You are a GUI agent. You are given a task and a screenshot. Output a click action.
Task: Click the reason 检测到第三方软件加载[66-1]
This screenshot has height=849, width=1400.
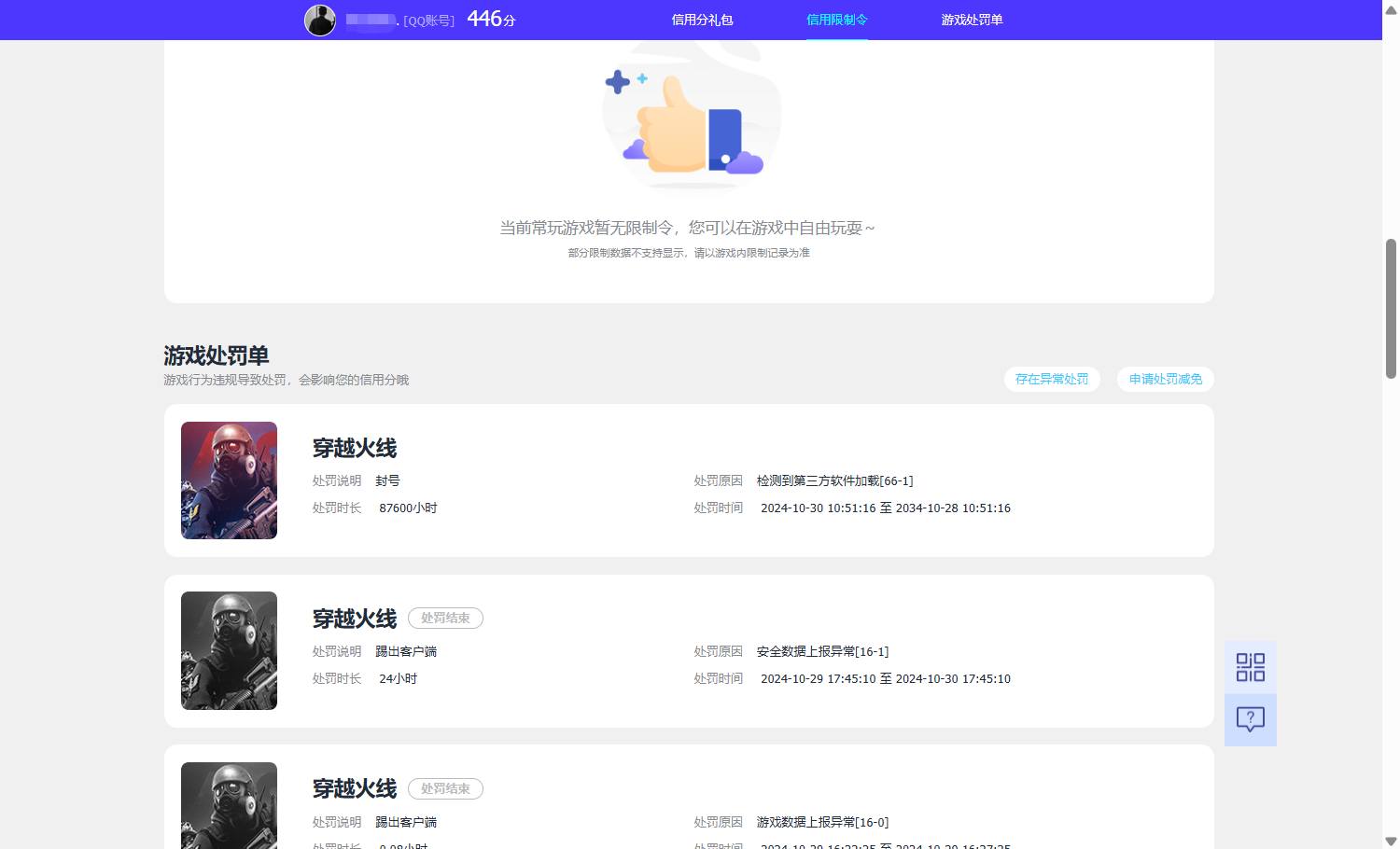834,480
